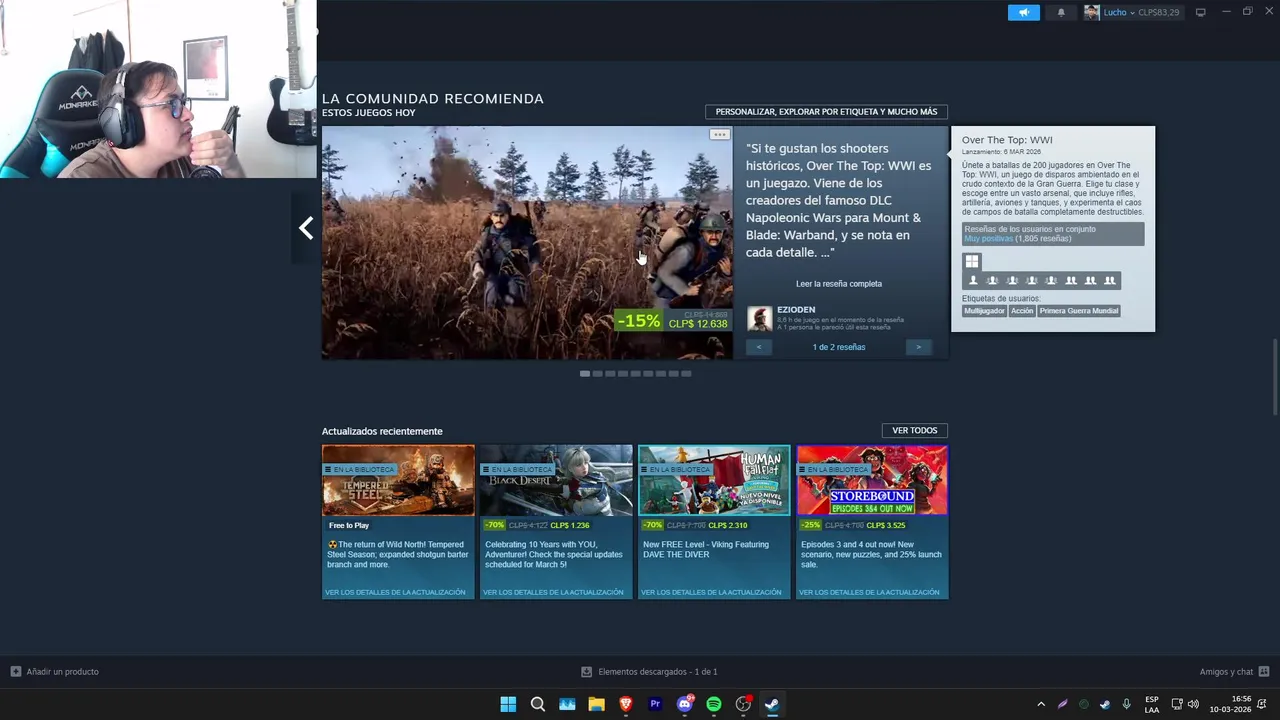1280x720 pixels.
Task: Switch ESP LAA input language
Action: click(x=1152, y=705)
